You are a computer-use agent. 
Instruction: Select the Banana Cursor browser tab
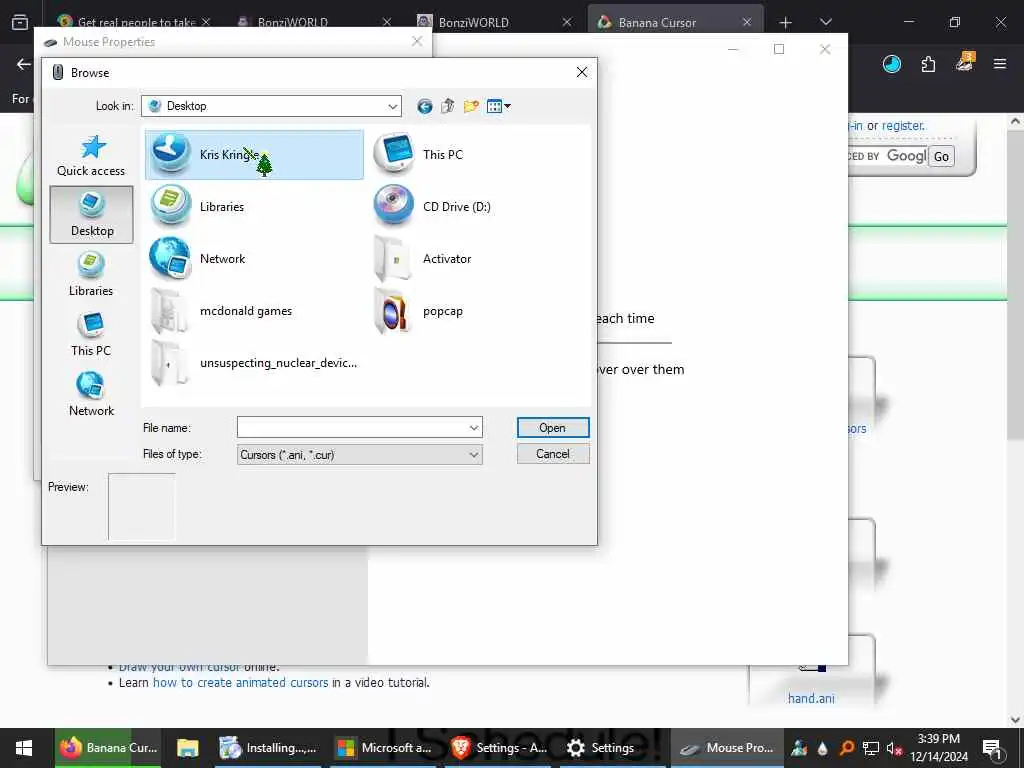pos(675,23)
